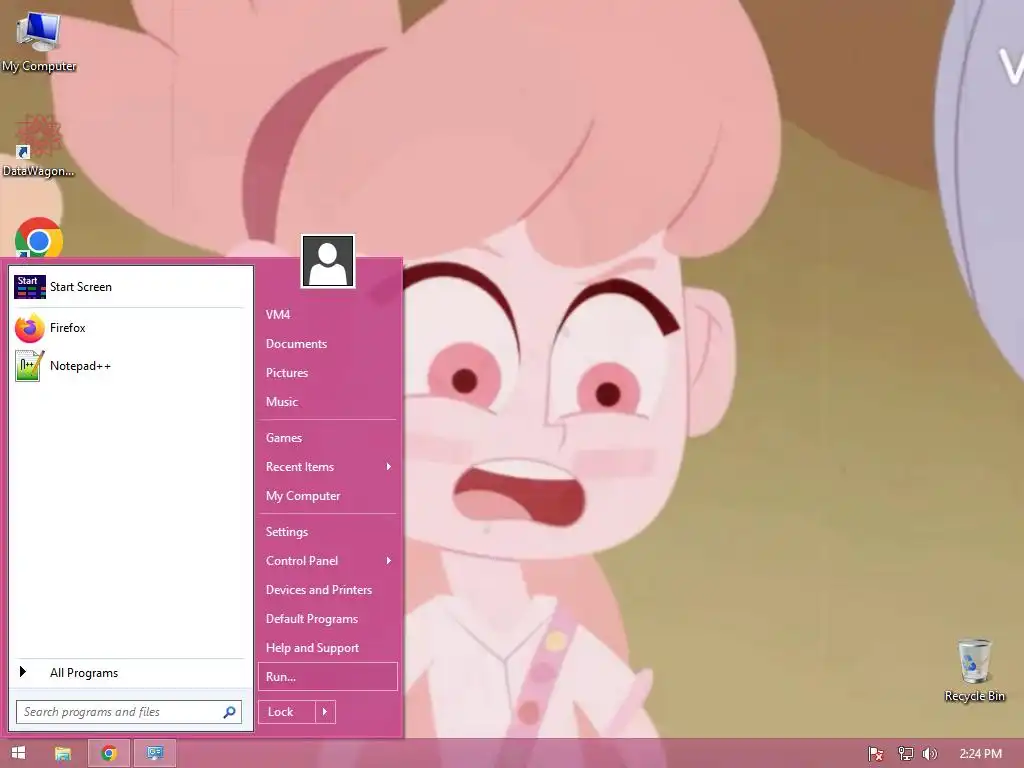Open Action Center flag in system tray
The width and height of the screenshot is (1024, 768).
pyautogui.click(x=876, y=754)
